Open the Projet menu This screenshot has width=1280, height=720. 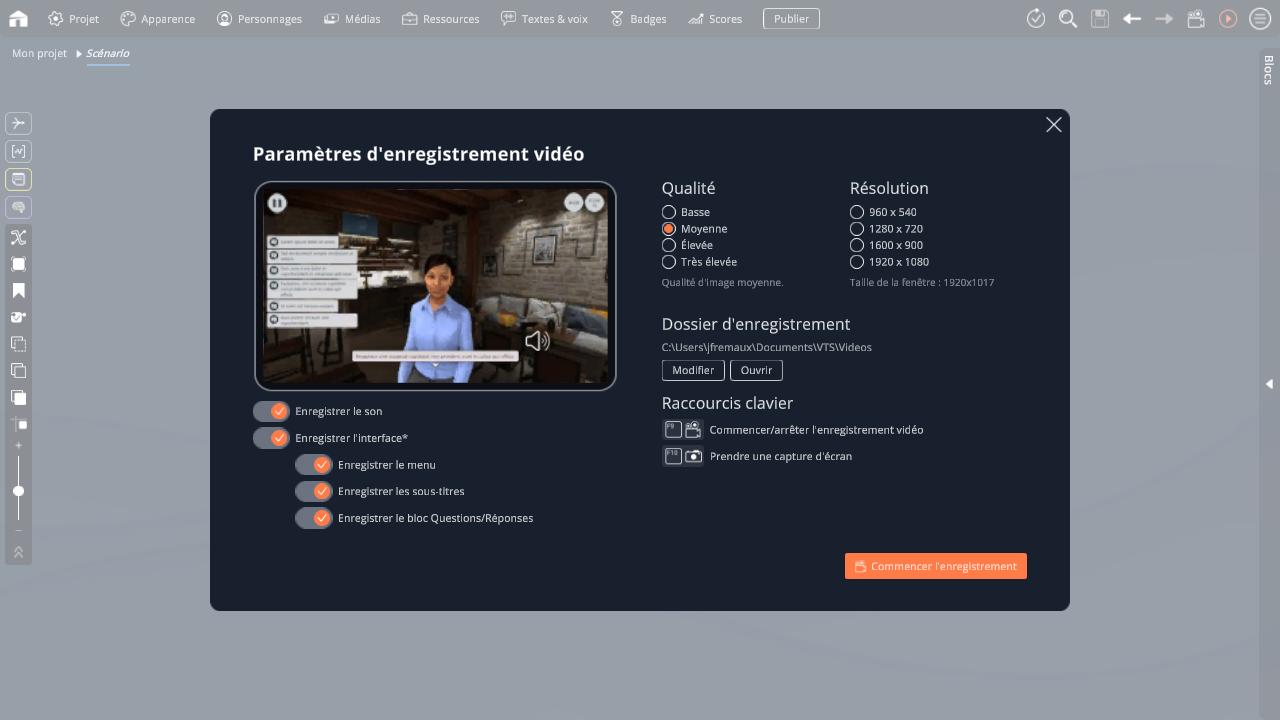point(73,18)
